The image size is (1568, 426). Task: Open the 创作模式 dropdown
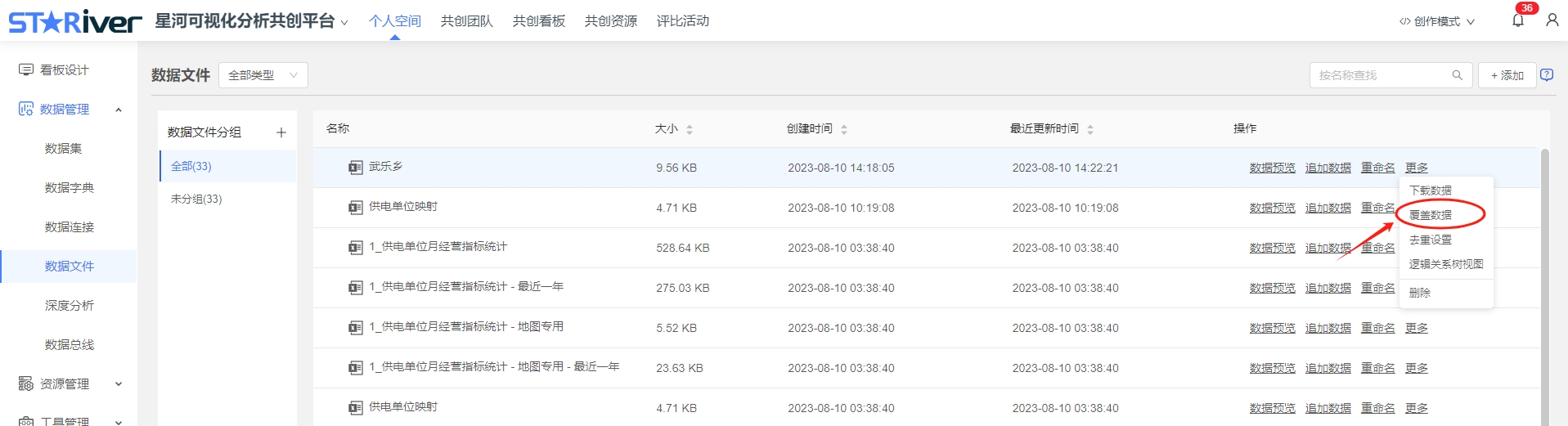(1437, 21)
